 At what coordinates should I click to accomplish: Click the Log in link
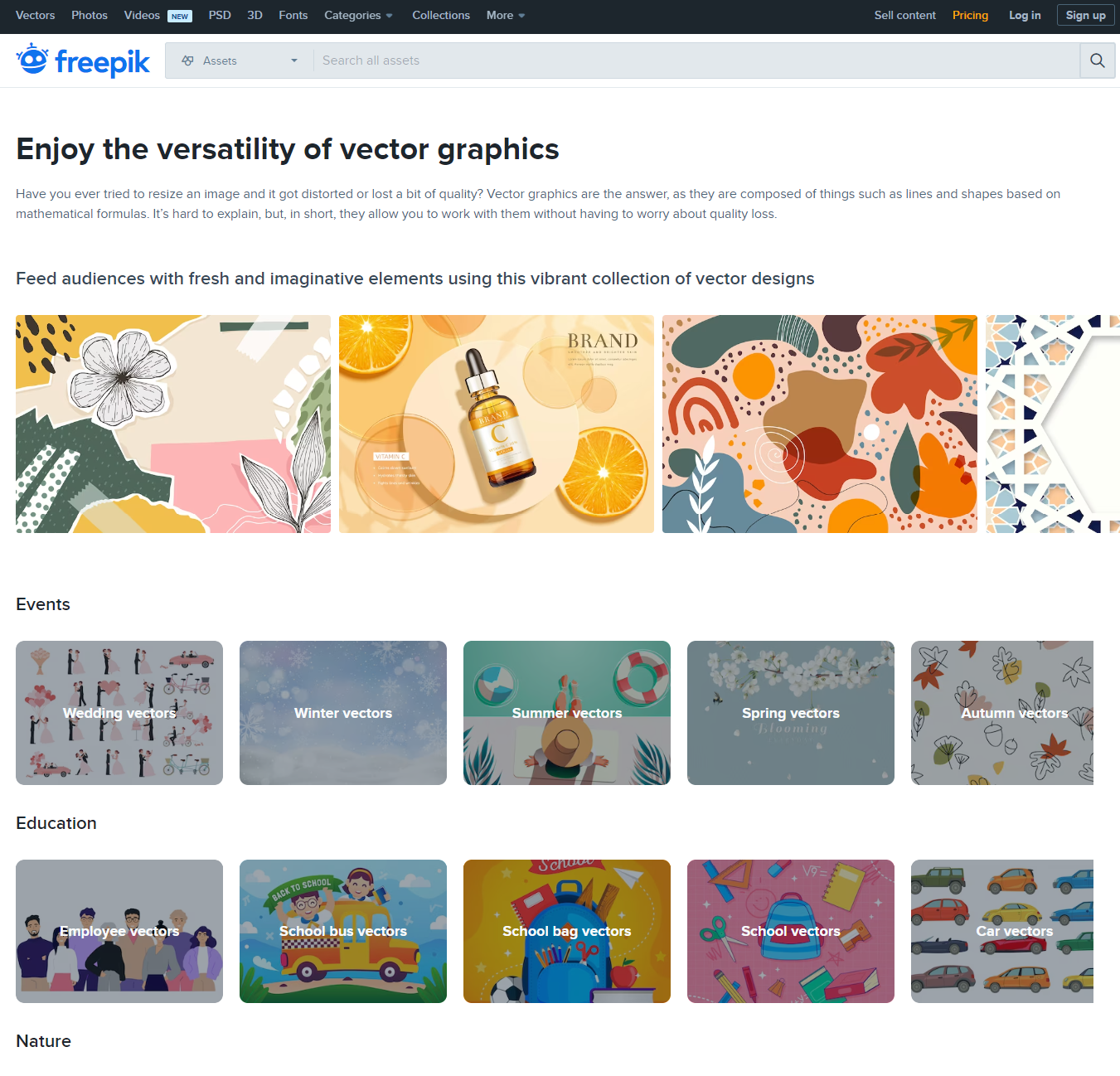(1025, 16)
